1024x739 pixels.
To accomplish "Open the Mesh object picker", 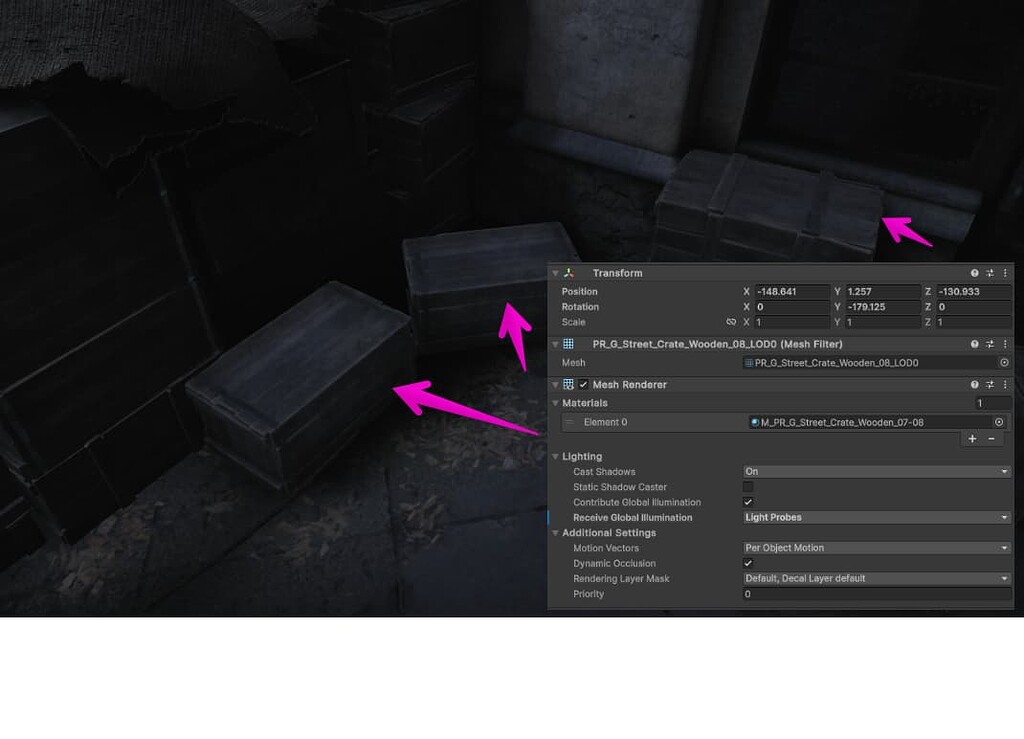I will point(1004,362).
